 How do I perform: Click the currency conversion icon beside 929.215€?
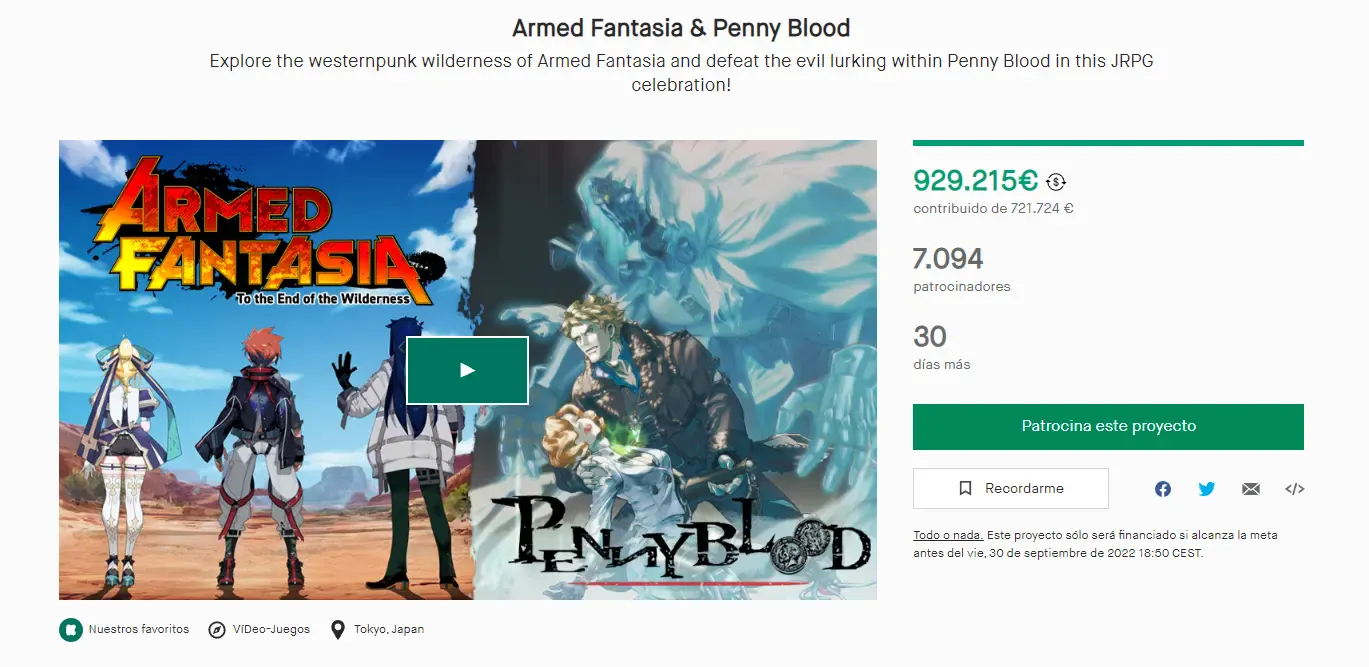1057,182
